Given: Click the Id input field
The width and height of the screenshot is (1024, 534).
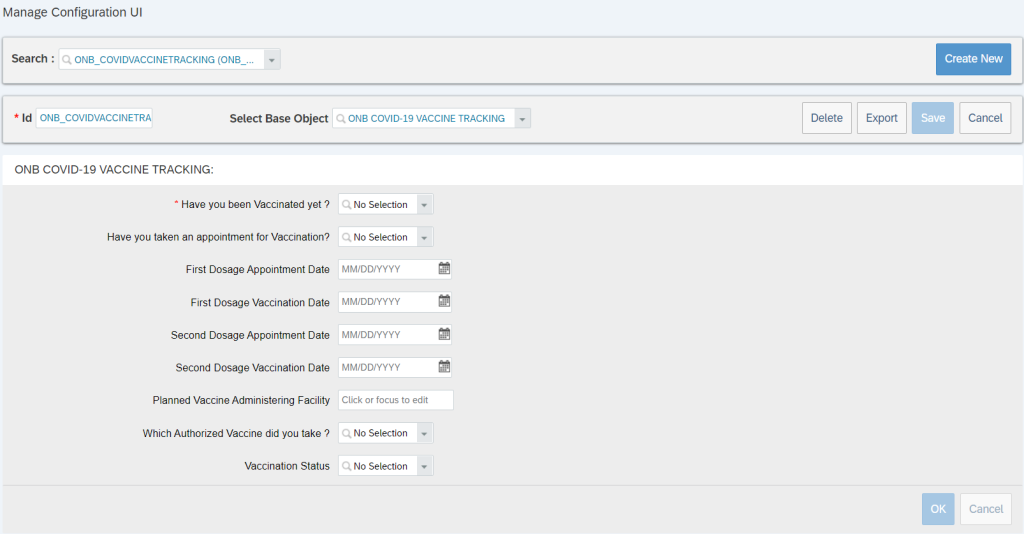Looking at the screenshot, I should coord(94,118).
